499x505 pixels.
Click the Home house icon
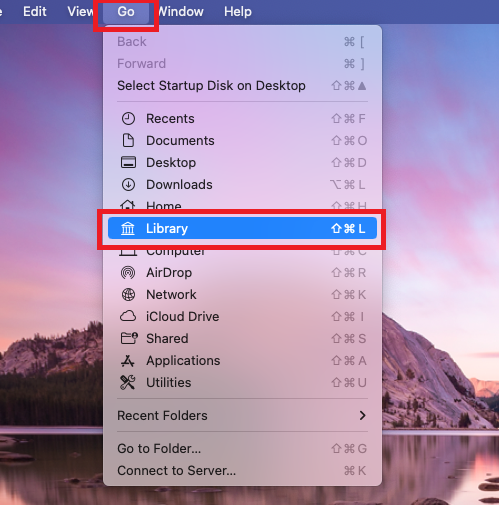128,205
